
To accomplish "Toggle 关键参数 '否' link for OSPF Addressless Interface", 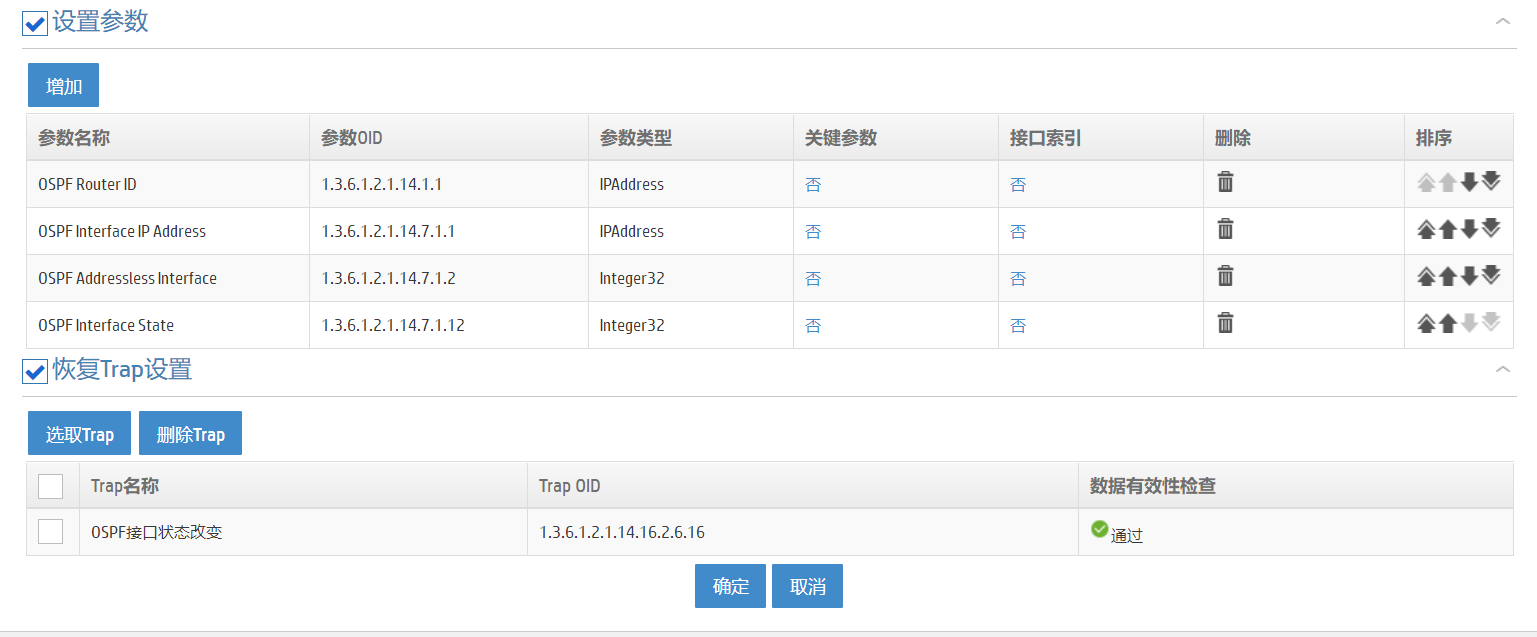I will (813, 279).
